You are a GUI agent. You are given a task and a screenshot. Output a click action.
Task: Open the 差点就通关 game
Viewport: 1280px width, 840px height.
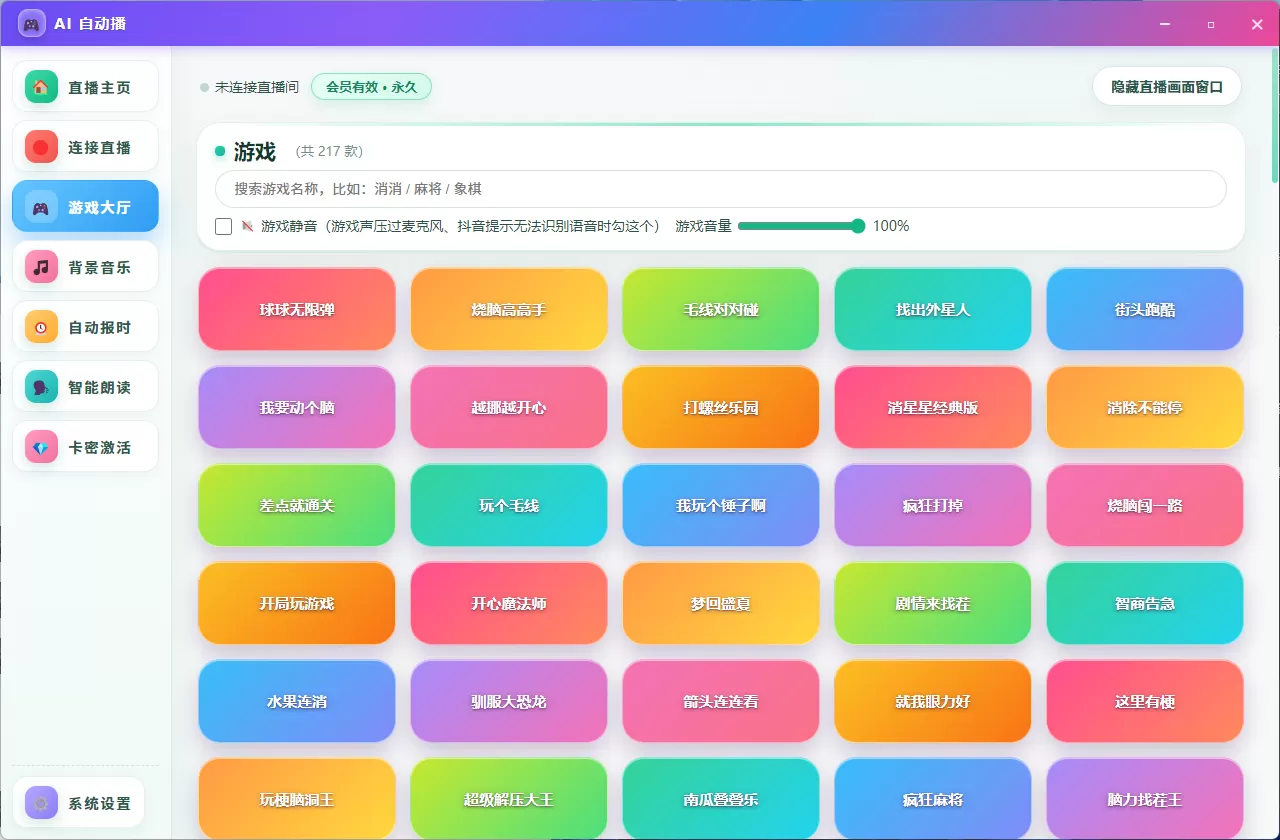tap(297, 505)
